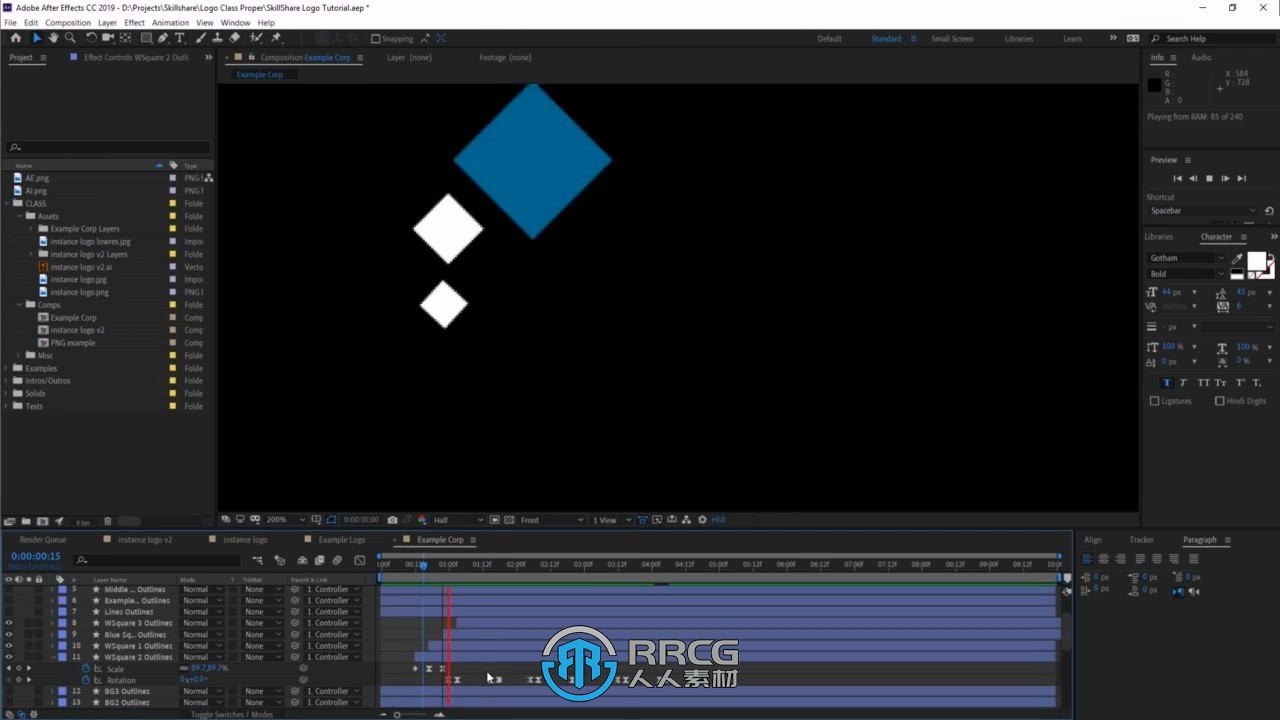The width and height of the screenshot is (1280, 720).
Task: Hide Blue Sq... Outlines layer eye toggle
Action: [9, 634]
